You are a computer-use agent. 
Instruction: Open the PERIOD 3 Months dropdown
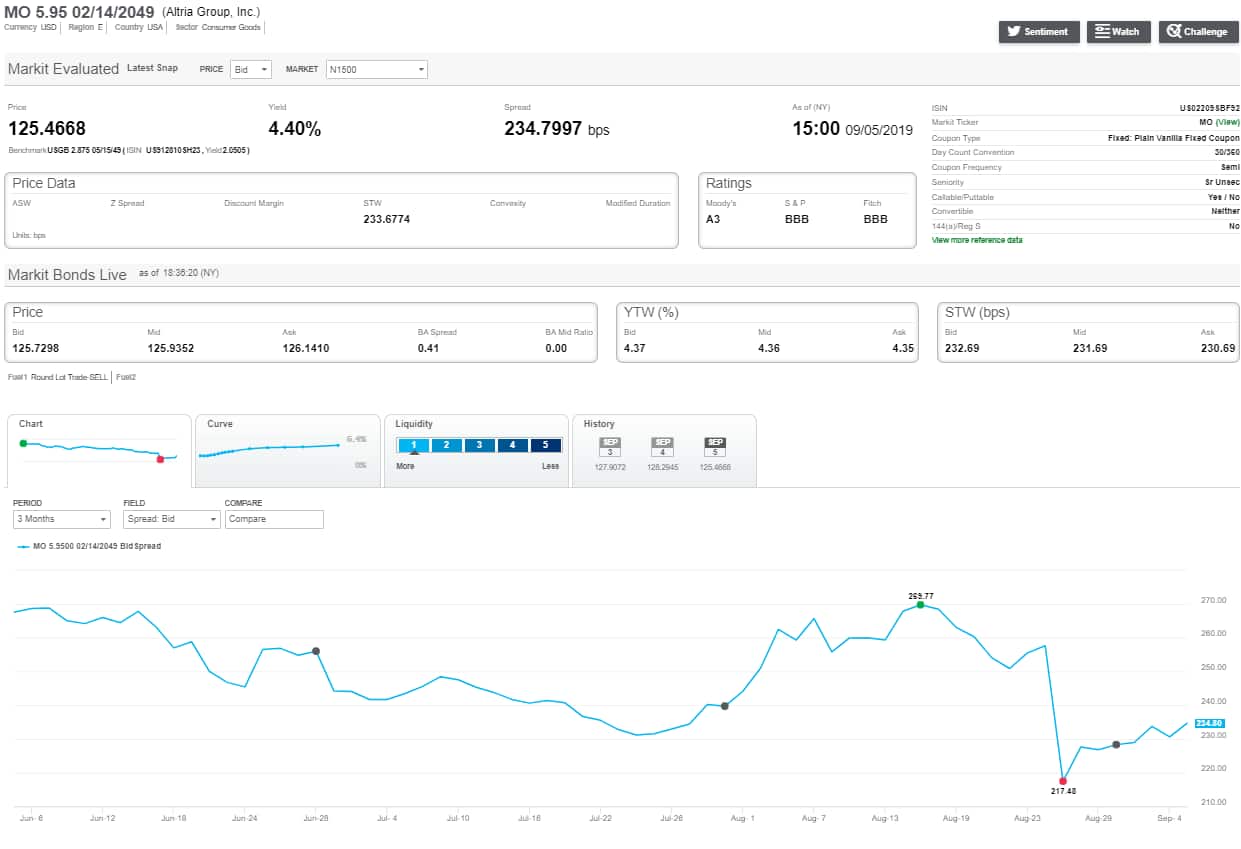click(62, 519)
